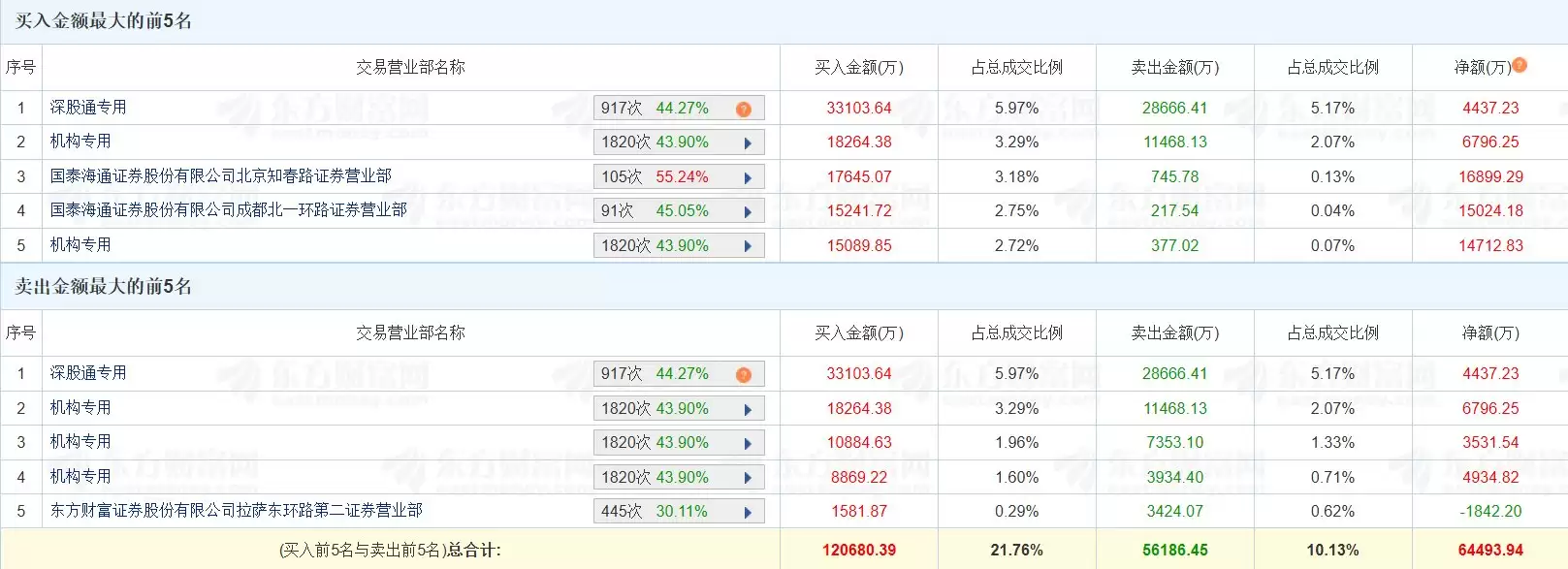Click 机构专用 name in row with 4934.82 net
Screen dimensions: 1568x569
[x=80, y=476]
